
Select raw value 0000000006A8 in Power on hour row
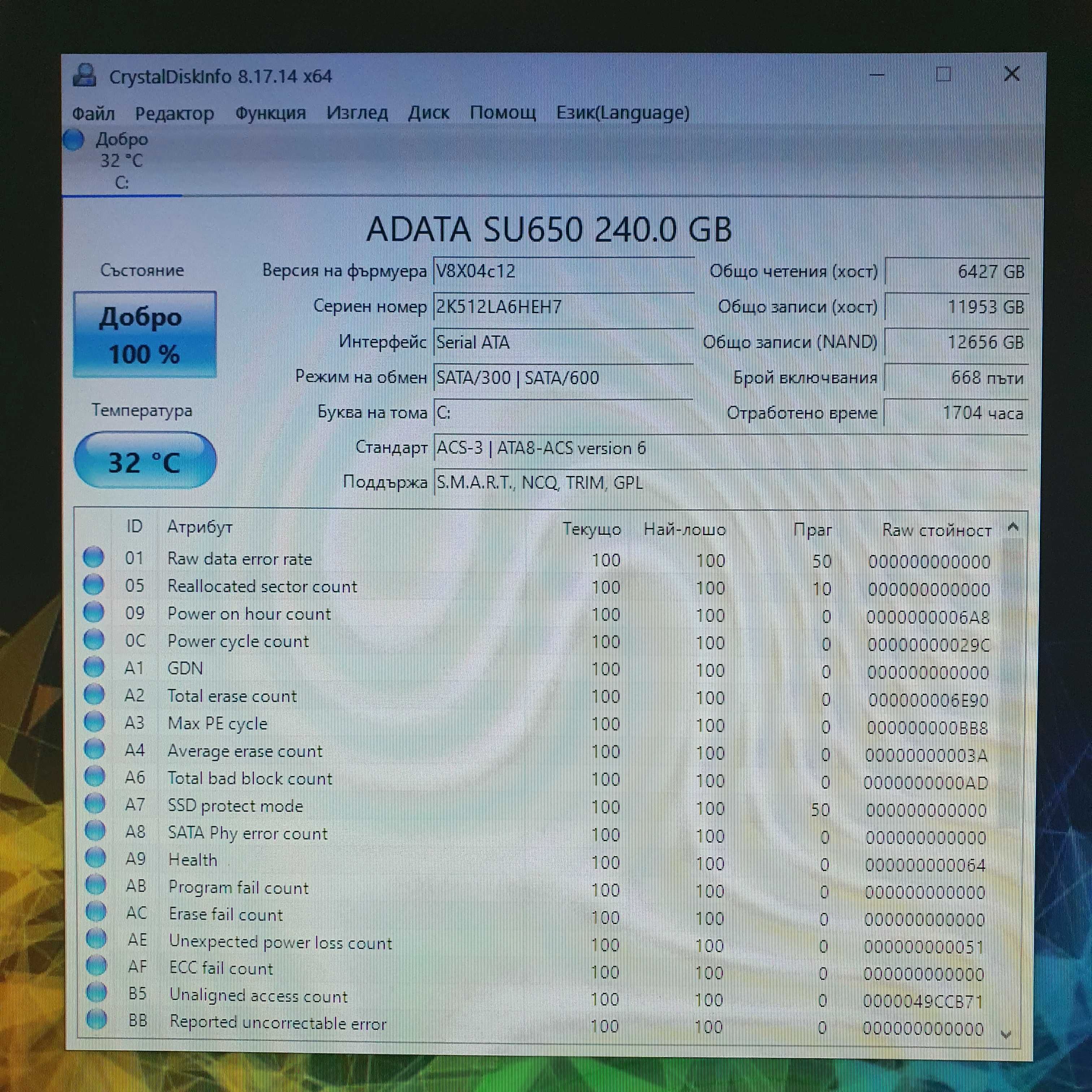[x=928, y=617]
